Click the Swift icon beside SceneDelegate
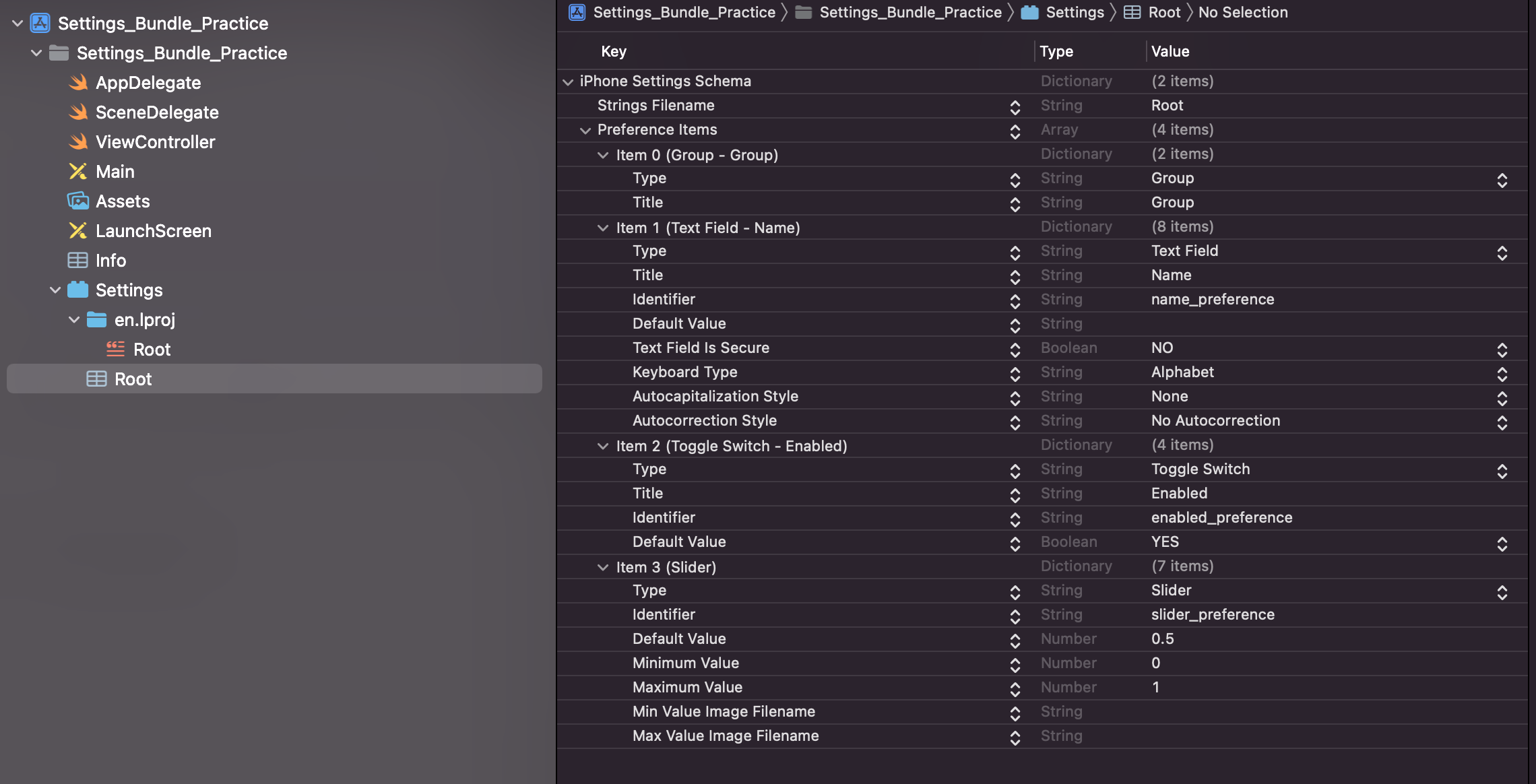The height and width of the screenshot is (784, 1536). [78, 112]
